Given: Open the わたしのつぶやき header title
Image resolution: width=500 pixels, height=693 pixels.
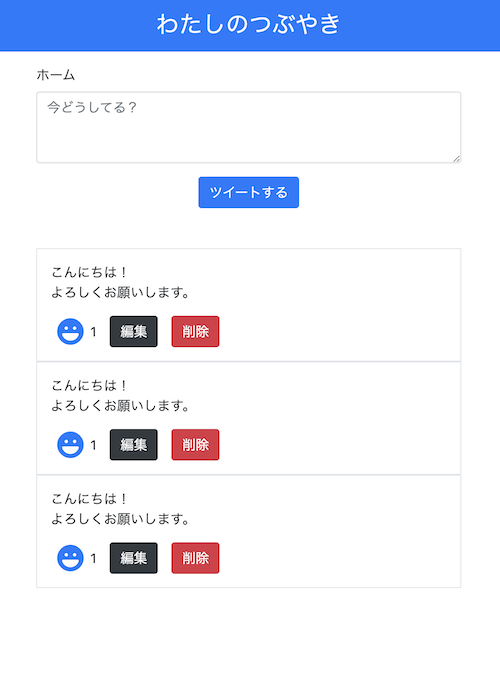Looking at the screenshot, I should pyautogui.click(x=248, y=24).
